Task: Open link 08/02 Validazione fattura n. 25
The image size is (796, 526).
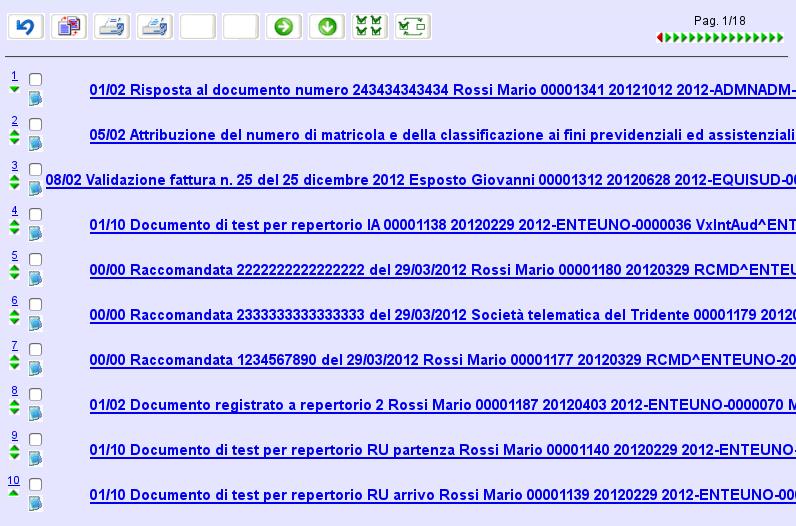Action: coord(421,180)
